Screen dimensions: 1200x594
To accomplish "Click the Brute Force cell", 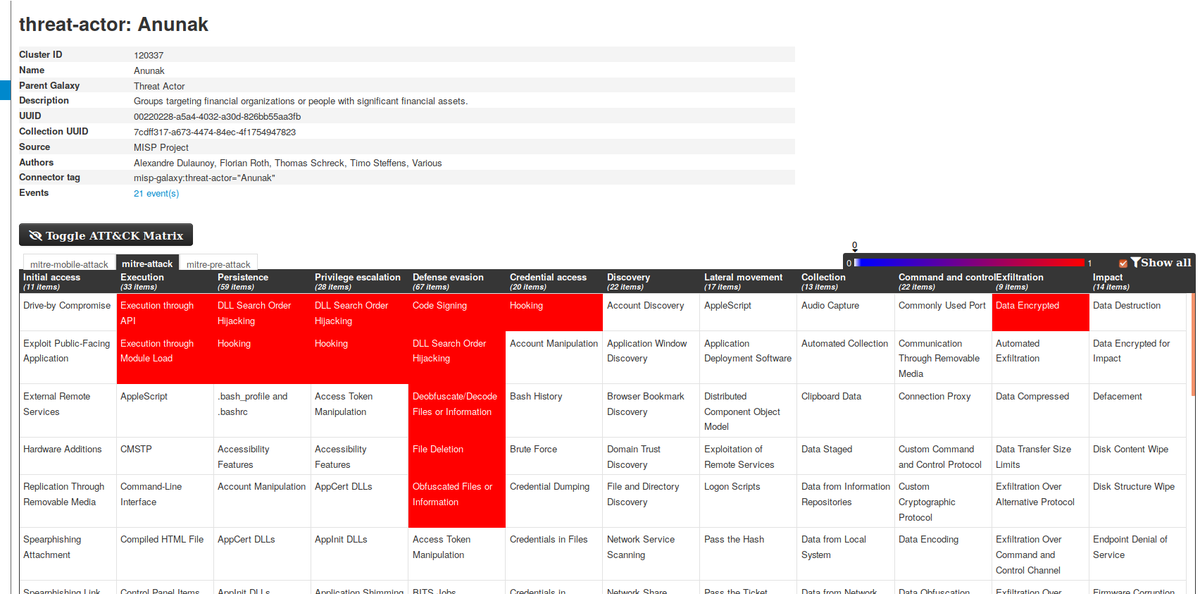I will 554,456.
